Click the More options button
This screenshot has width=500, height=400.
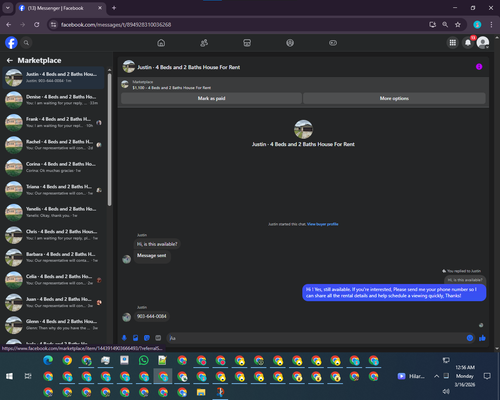[x=394, y=98]
